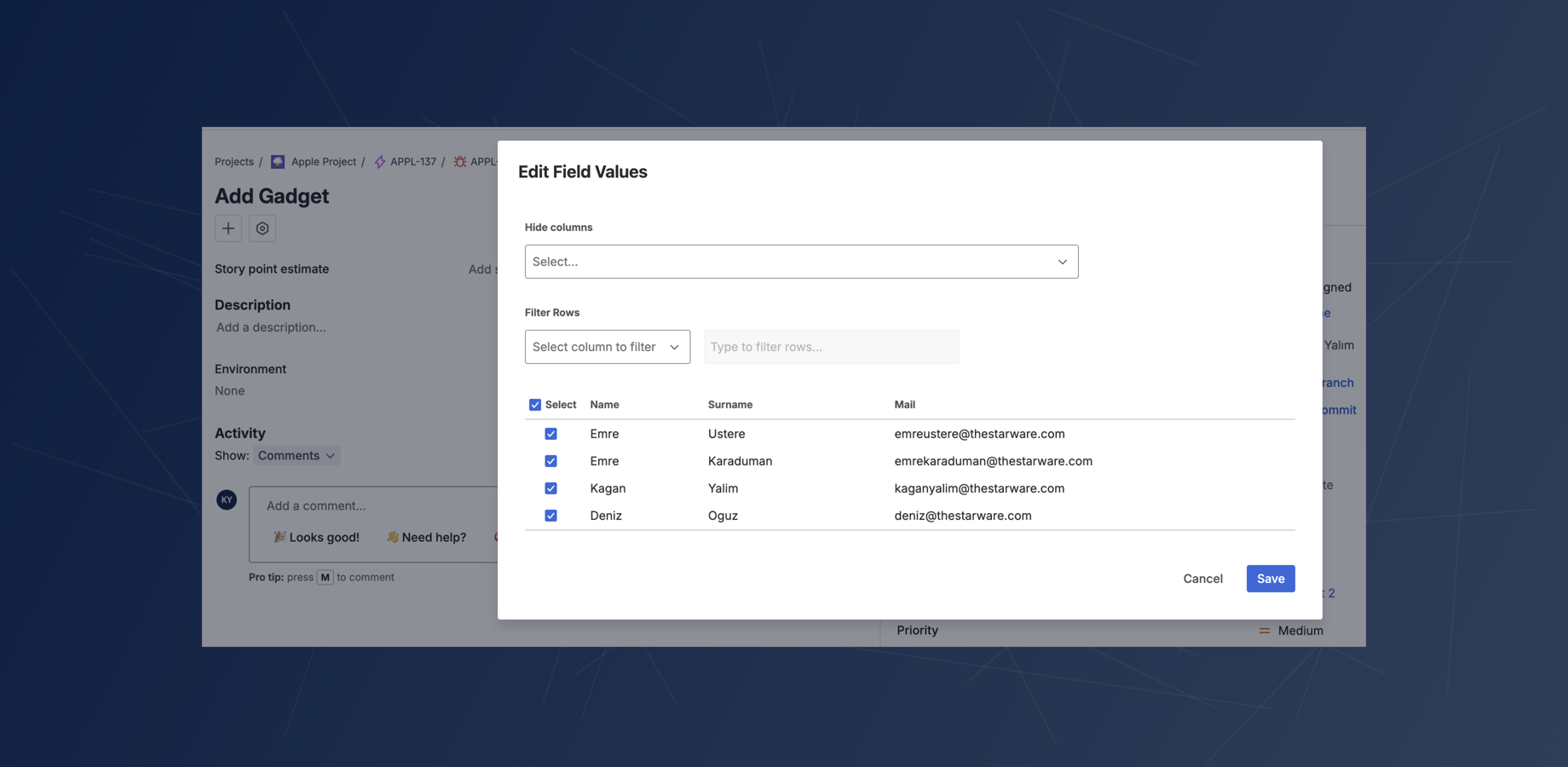
Task: Click the KY user avatar next to comment box
Action: click(x=227, y=499)
